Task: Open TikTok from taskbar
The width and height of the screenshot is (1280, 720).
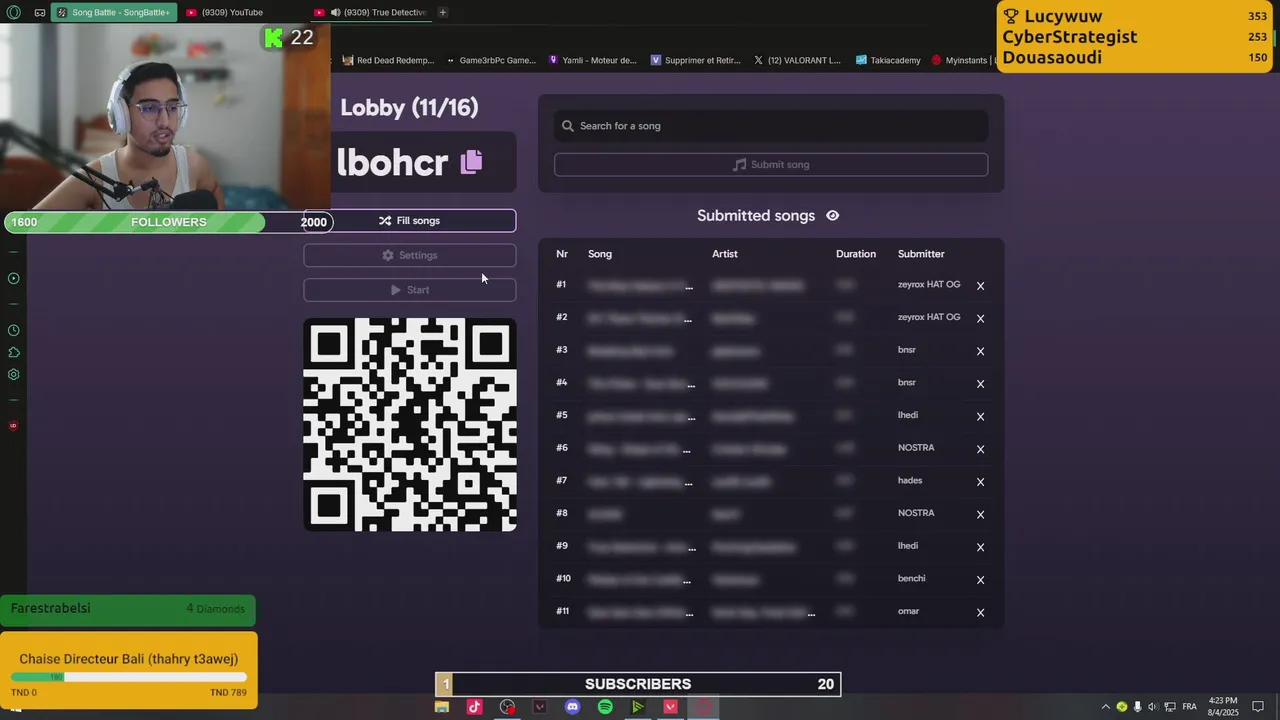Action: 474,707
